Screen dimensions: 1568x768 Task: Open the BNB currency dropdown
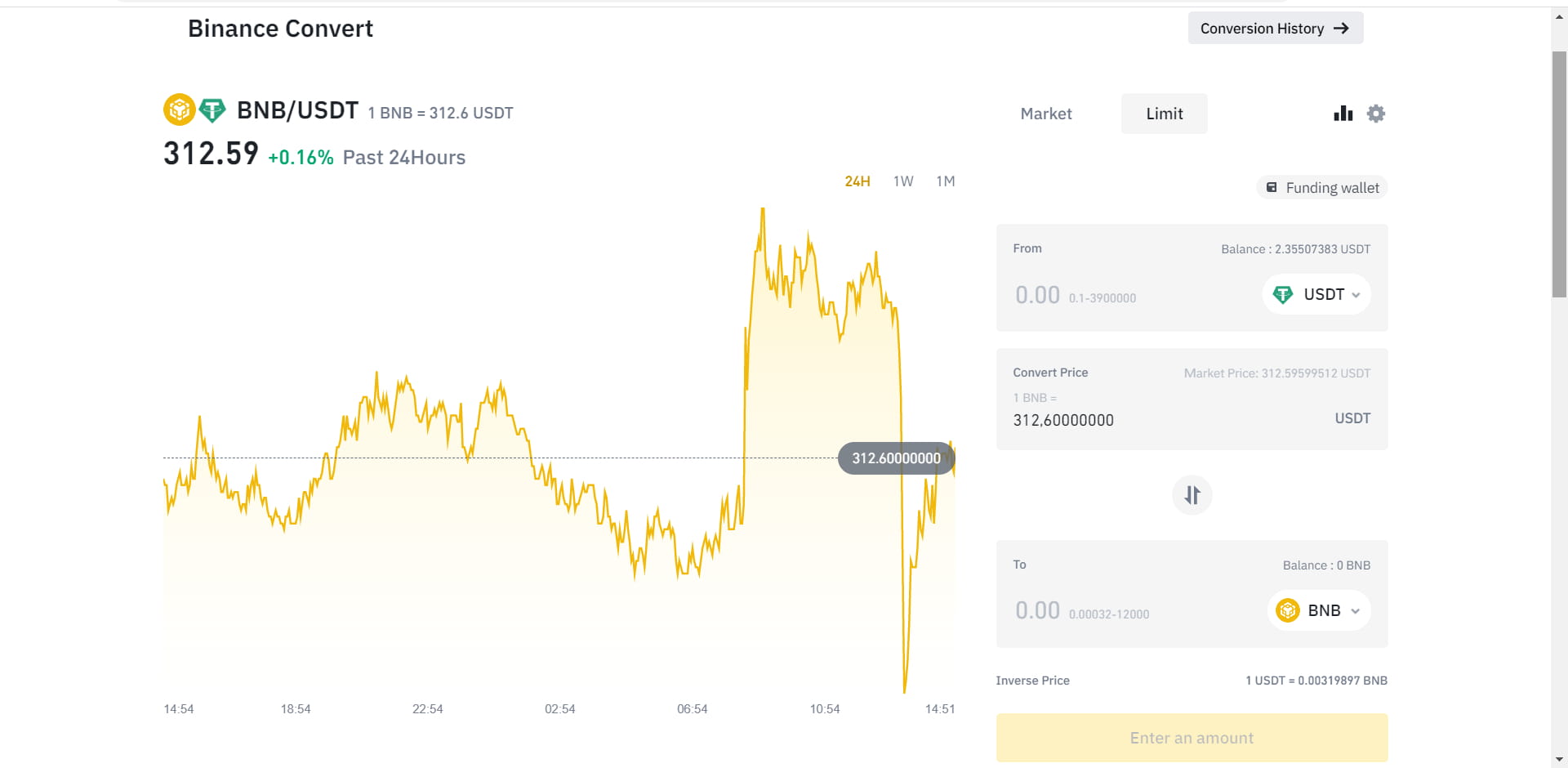(x=1319, y=611)
